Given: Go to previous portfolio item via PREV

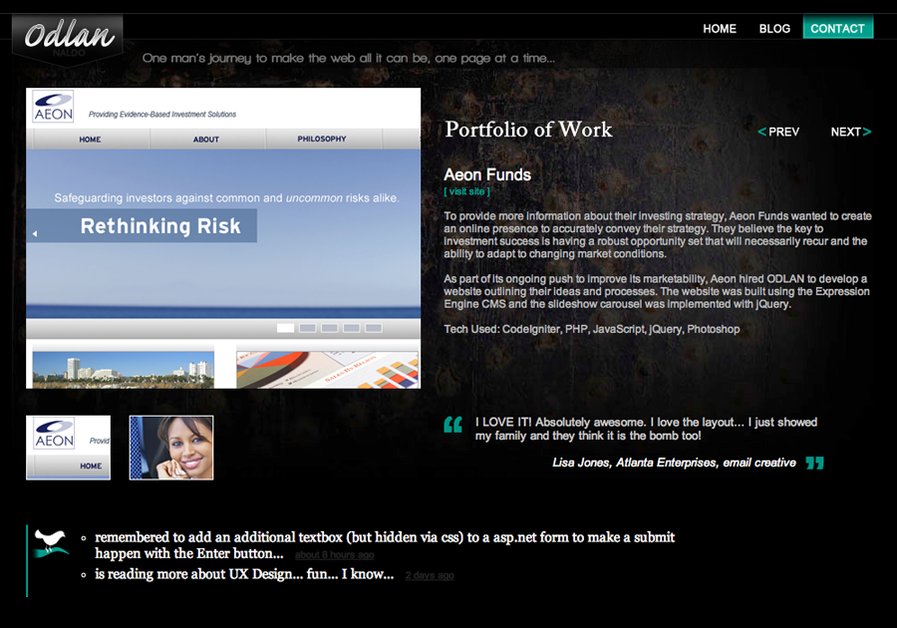Looking at the screenshot, I should (x=778, y=131).
